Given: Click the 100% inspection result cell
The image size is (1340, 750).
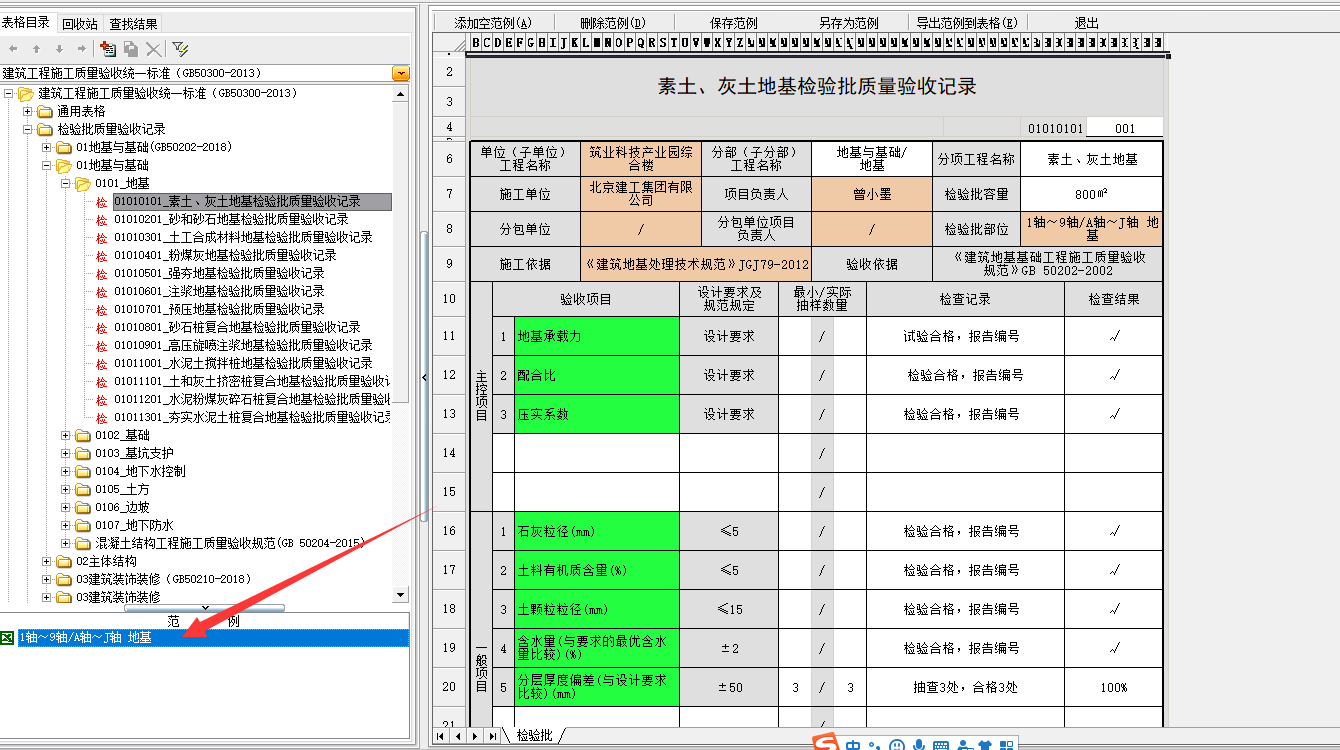Looking at the screenshot, I should (x=1114, y=687).
